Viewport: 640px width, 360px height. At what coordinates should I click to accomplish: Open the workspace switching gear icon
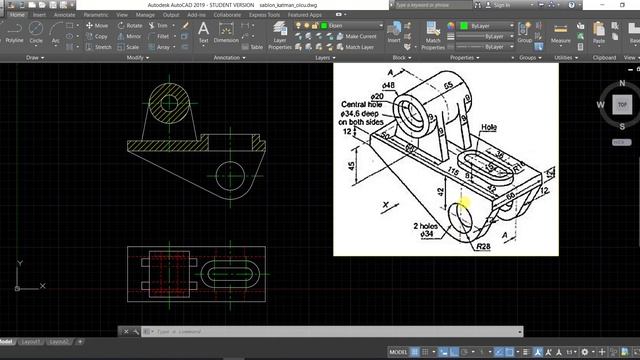click(x=585, y=352)
